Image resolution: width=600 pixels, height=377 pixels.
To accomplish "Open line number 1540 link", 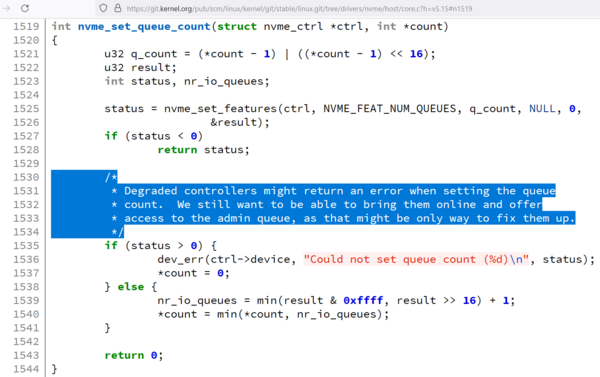I will pos(26,315).
